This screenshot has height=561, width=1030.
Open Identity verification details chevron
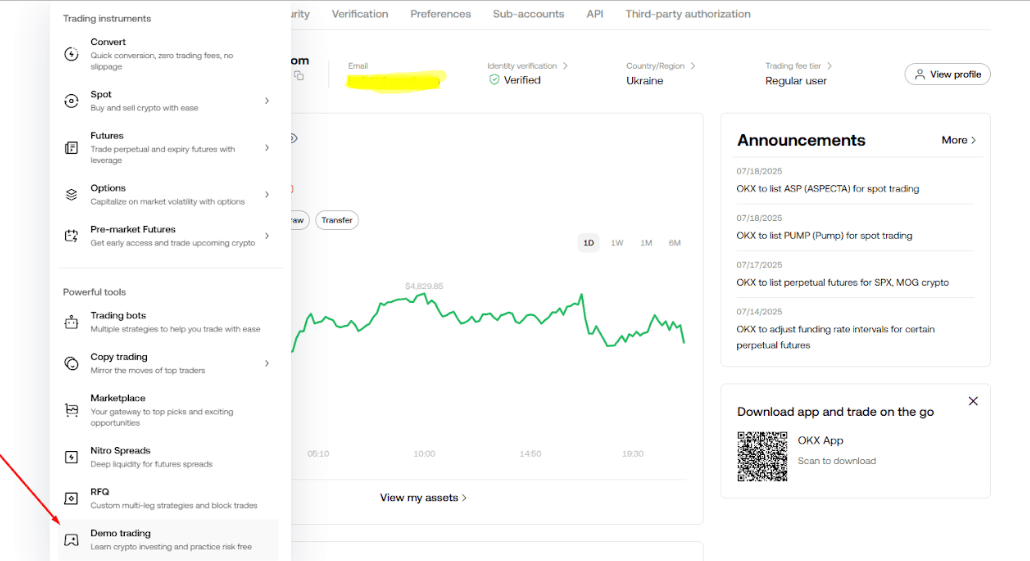click(565, 66)
